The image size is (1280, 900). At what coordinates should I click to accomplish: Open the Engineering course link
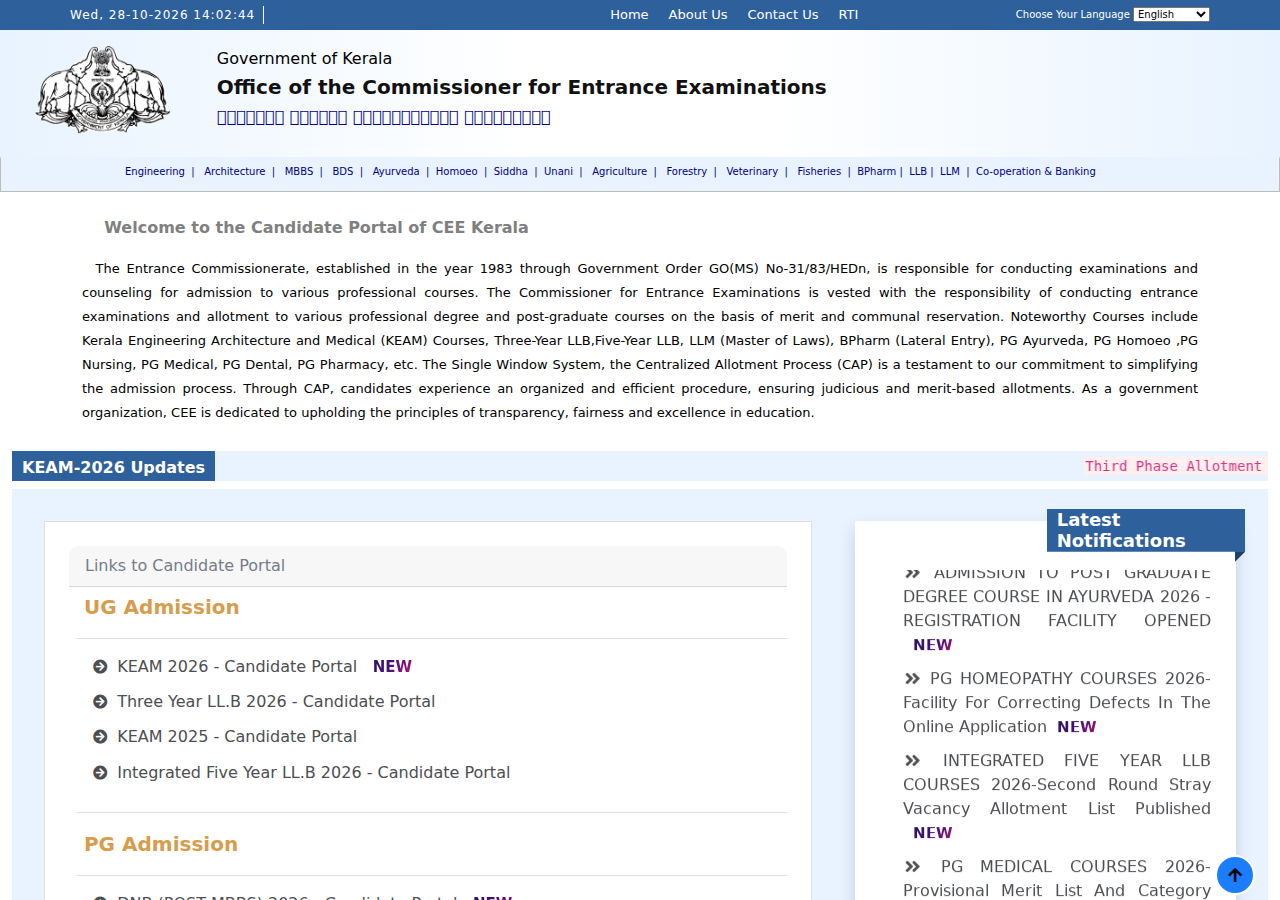tap(155, 172)
